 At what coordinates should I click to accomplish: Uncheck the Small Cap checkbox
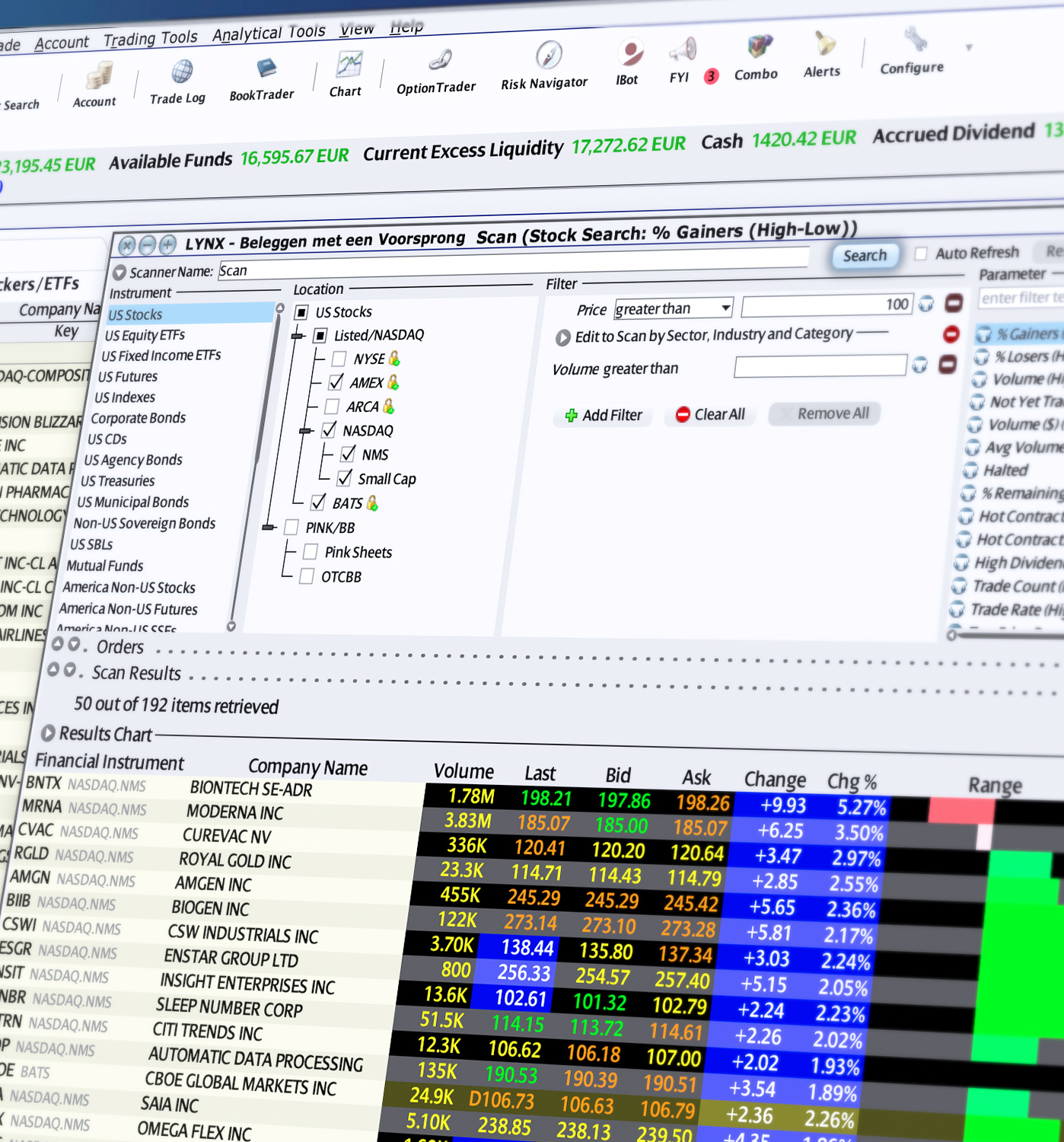point(344,478)
